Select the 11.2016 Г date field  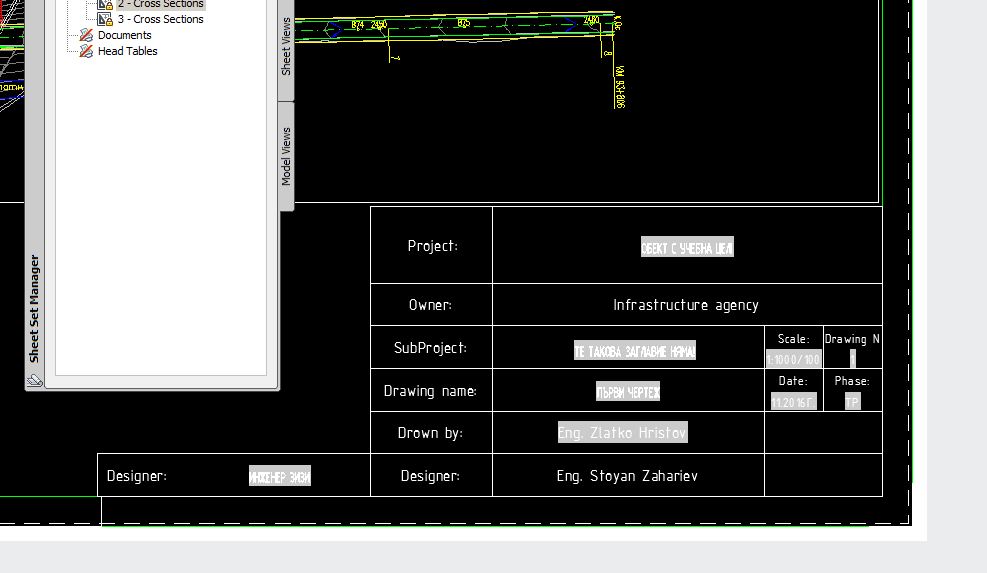tap(793, 402)
